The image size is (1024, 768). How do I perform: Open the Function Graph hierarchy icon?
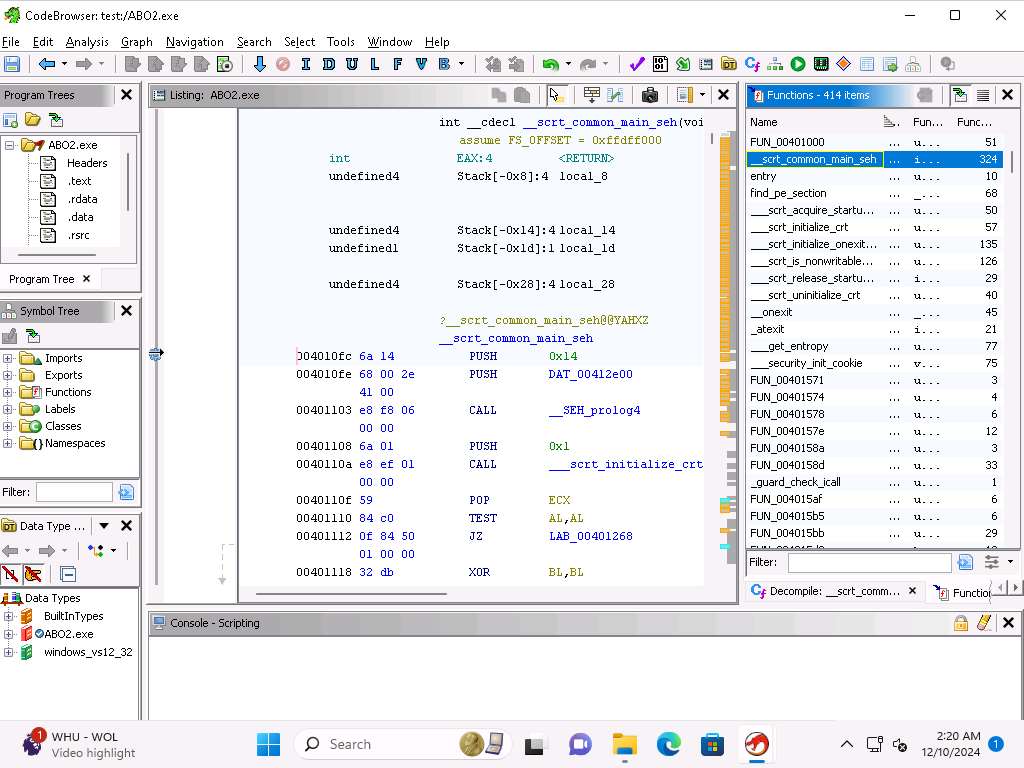click(x=775, y=64)
